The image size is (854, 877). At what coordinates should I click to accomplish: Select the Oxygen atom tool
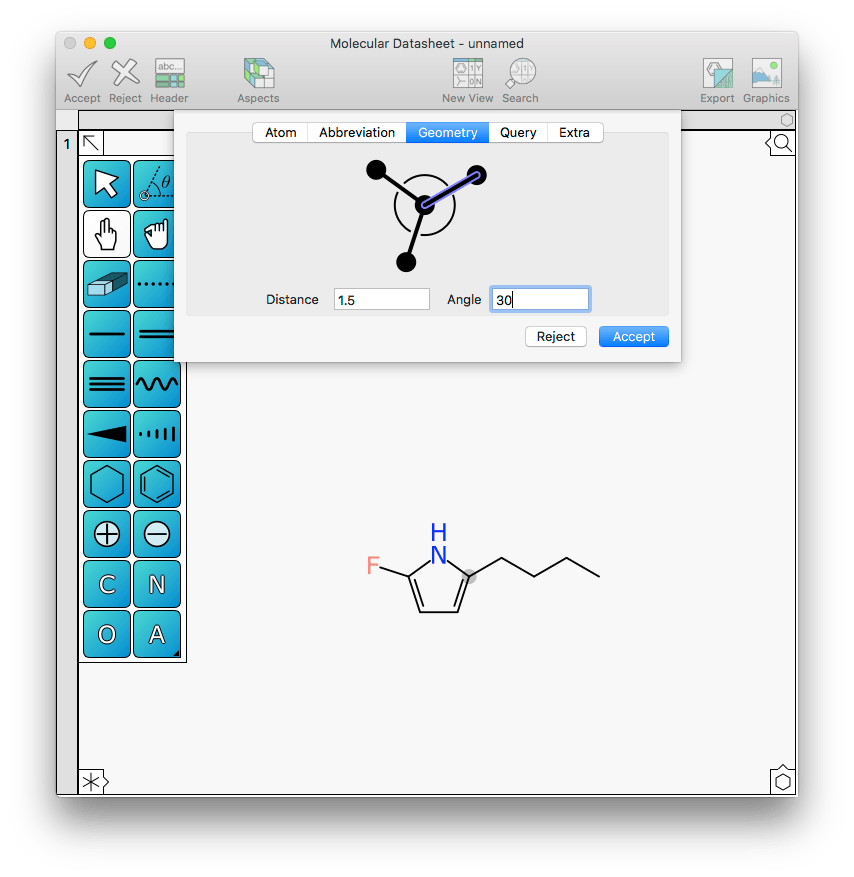(107, 634)
